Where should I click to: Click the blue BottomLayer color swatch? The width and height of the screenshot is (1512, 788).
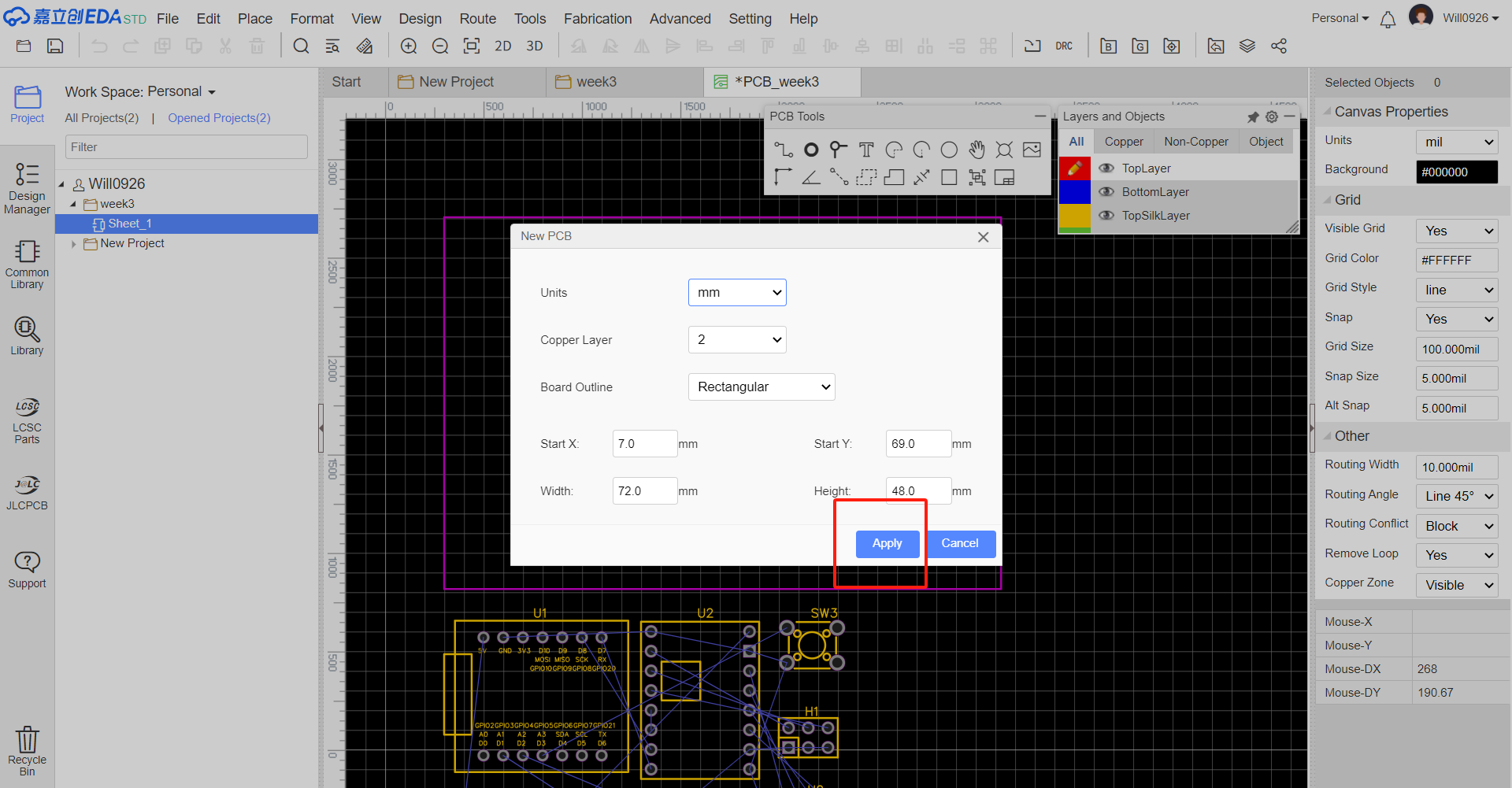1074,192
